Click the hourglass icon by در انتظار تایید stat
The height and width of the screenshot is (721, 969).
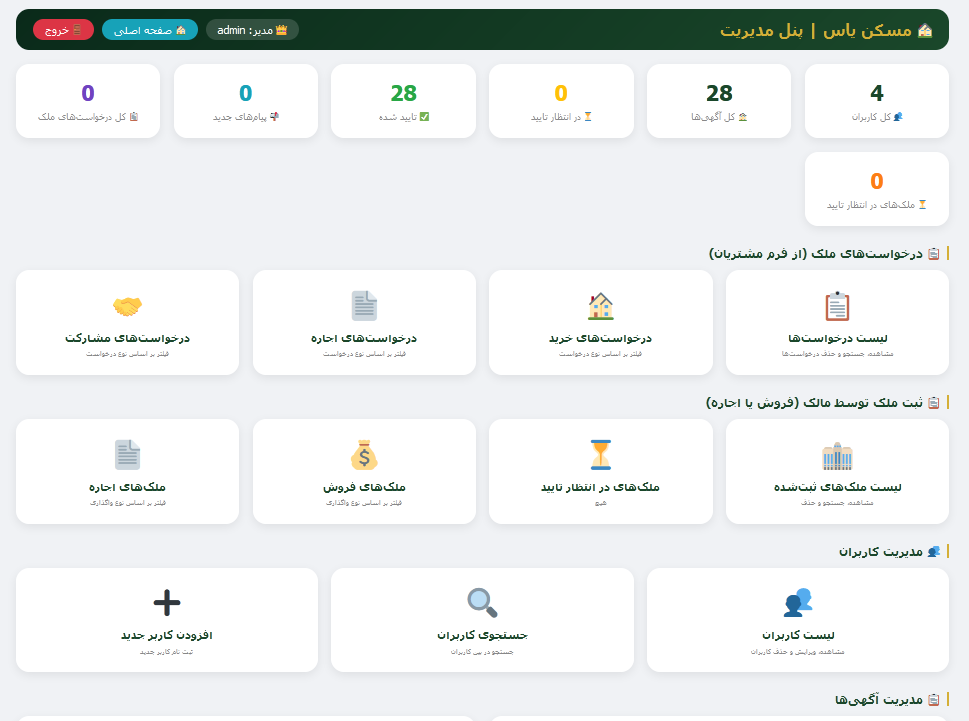[x=588, y=116]
